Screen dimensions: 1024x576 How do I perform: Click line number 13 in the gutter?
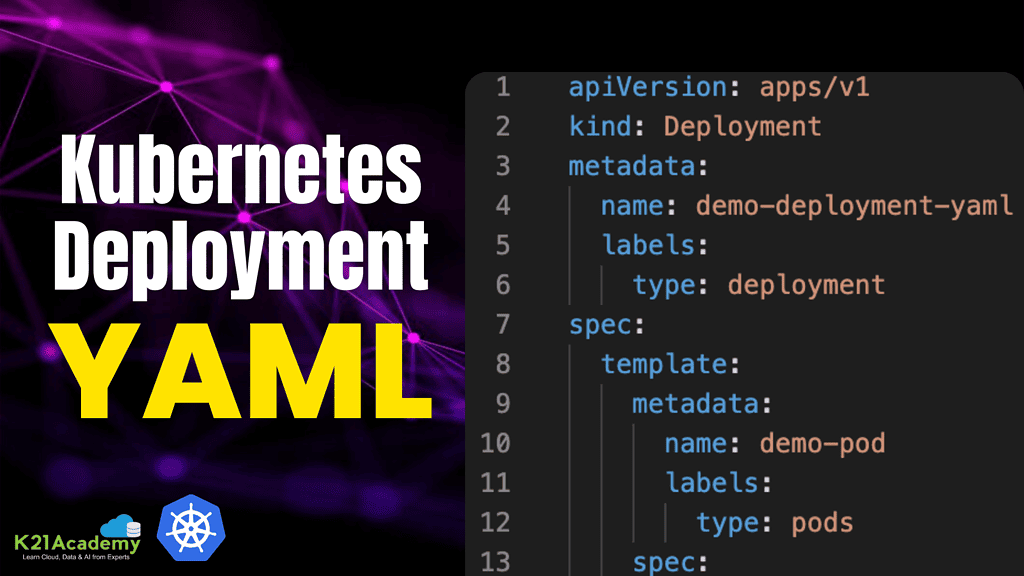point(495,561)
